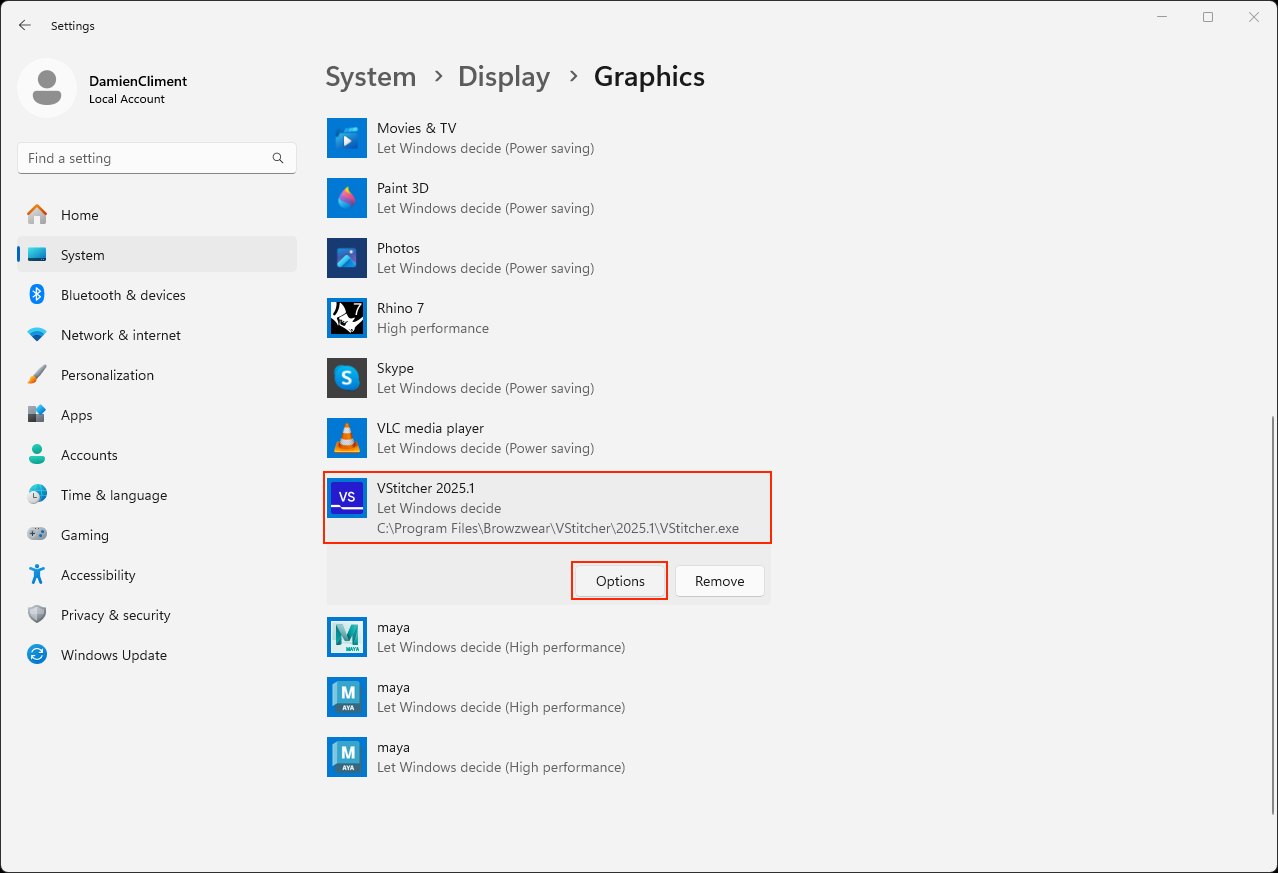Click the Find a setting search box

point(157,158)
